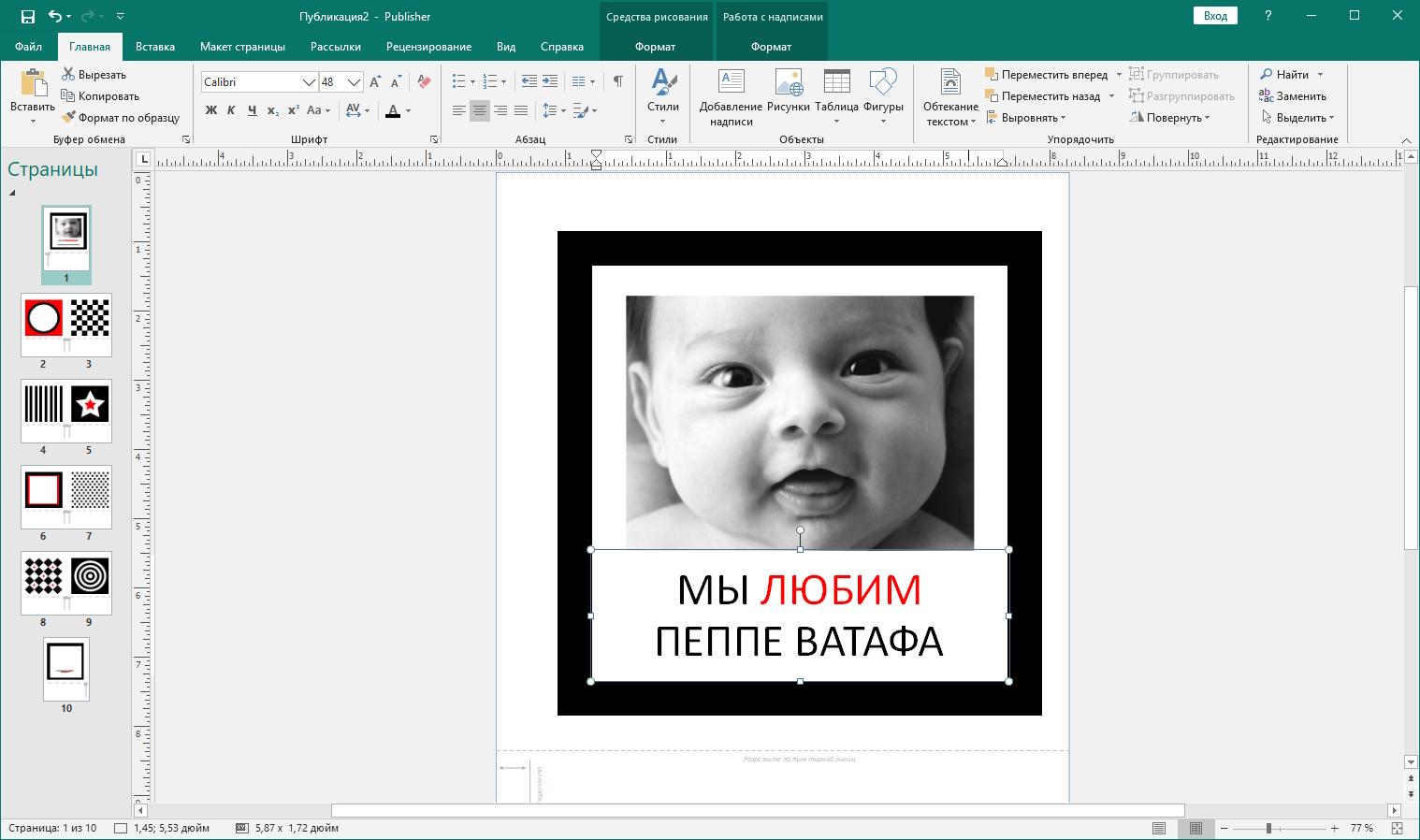Image resolution: width=1420 pixels, height=840 pixels.
Task: Toggle paragraph marks ¶ display
Action: 617,81
